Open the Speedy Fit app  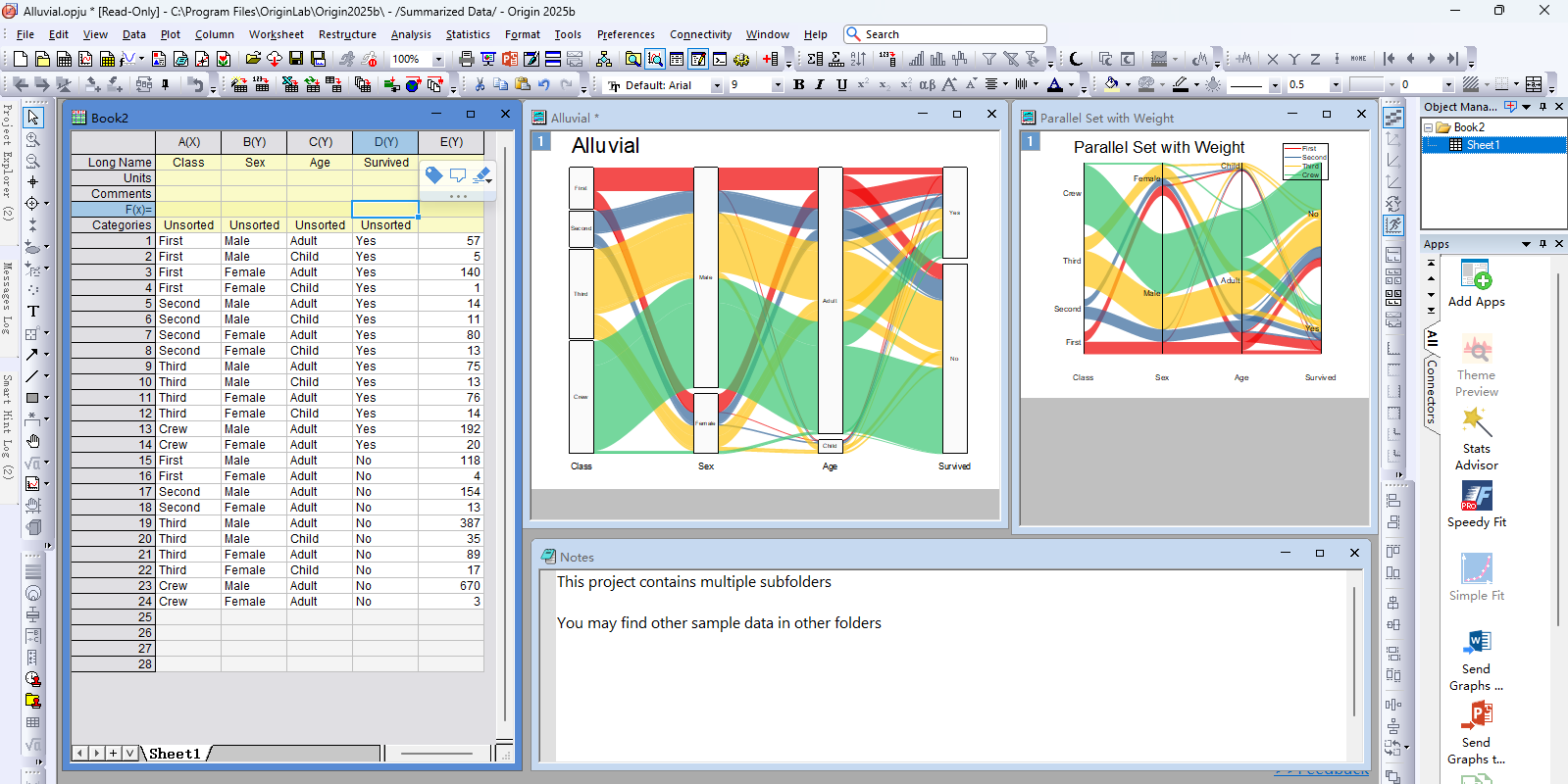tap(1476, 505)
